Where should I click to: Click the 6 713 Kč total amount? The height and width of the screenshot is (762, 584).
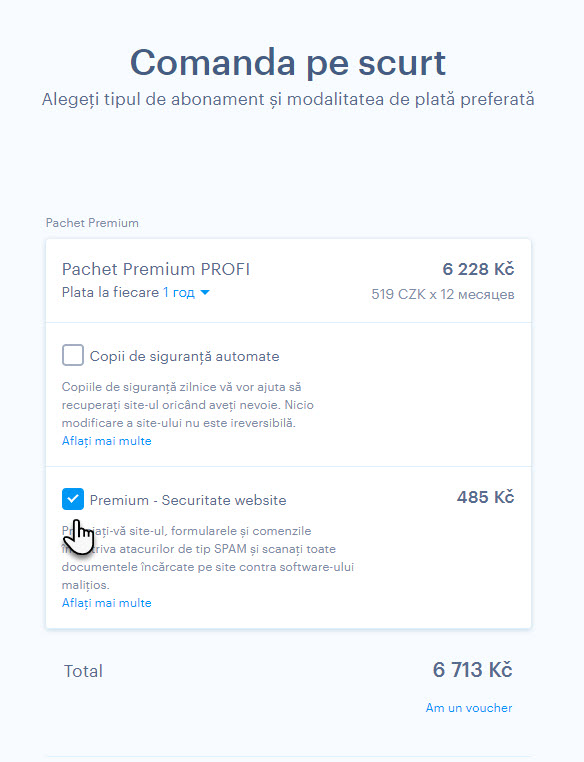pyautogui.click(x=472, y=670)
